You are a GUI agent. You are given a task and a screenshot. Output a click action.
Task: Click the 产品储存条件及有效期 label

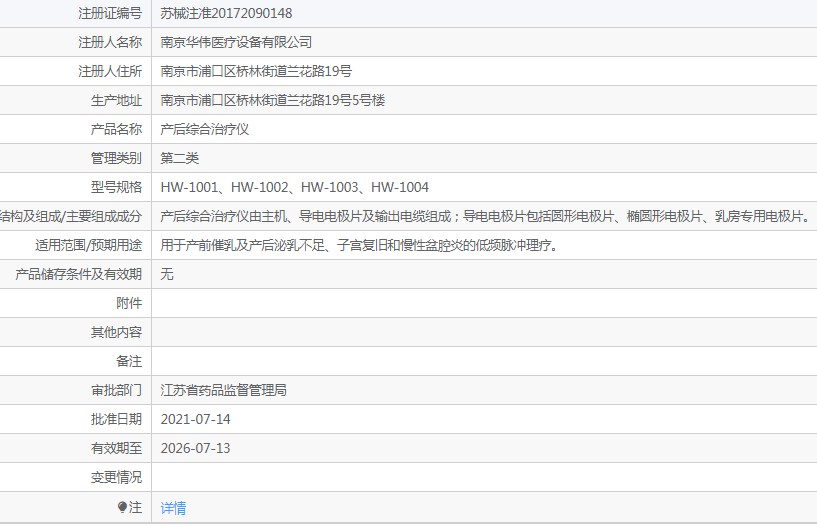coord(79,274)
